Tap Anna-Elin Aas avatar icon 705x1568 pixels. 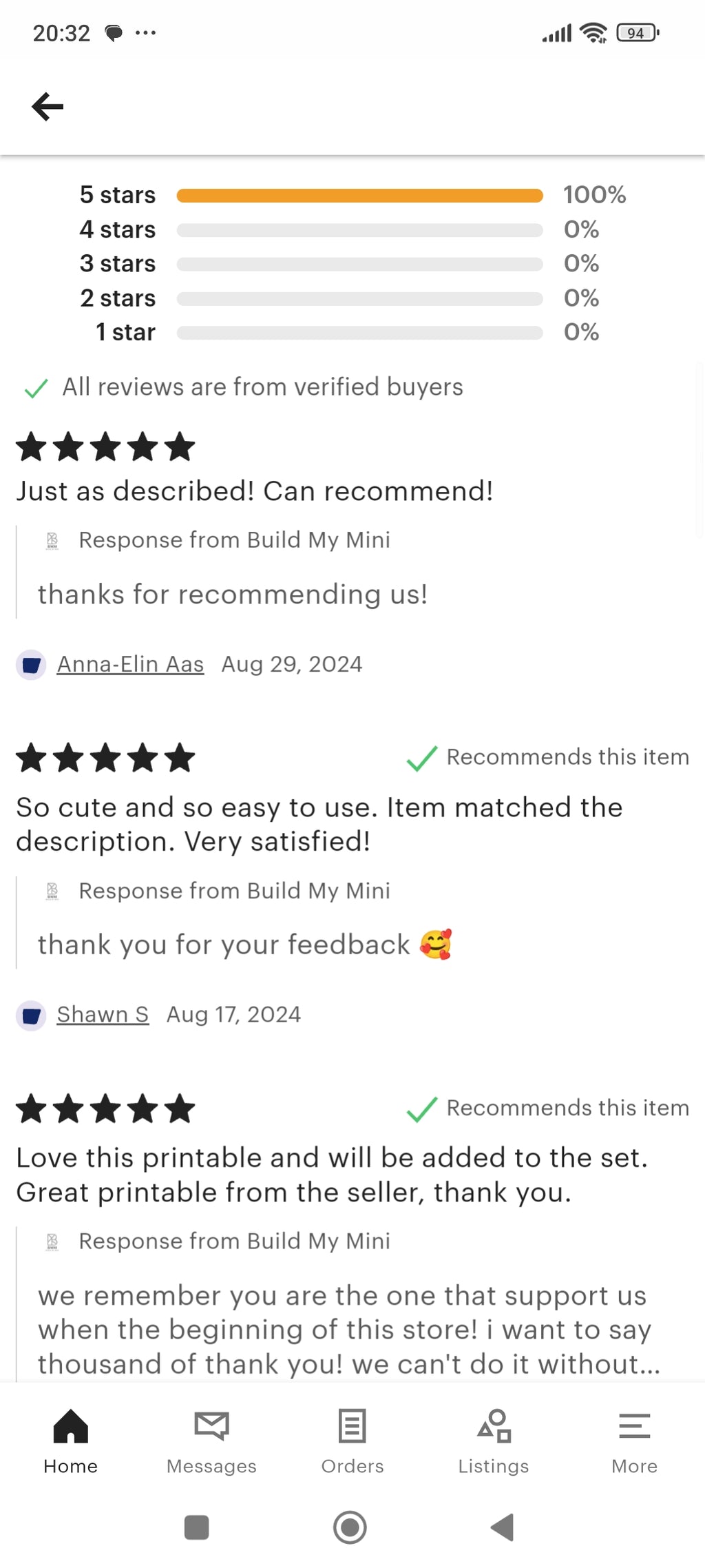click(31, 665)
